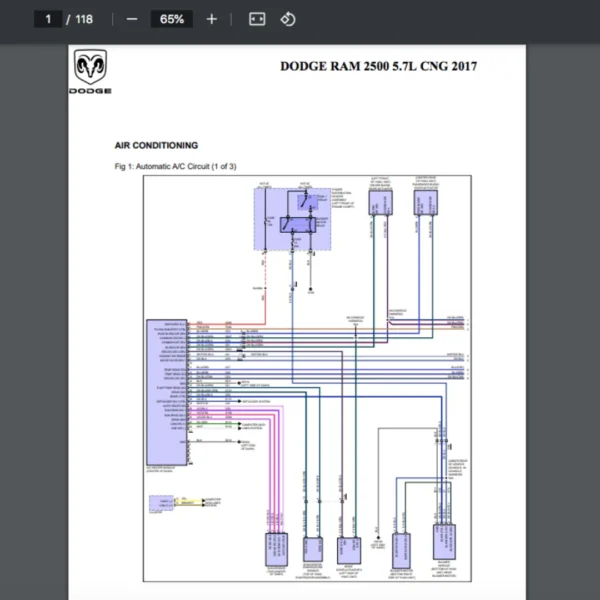
Task: Click the Dodge ram head logo
Action: click(89, 70)
